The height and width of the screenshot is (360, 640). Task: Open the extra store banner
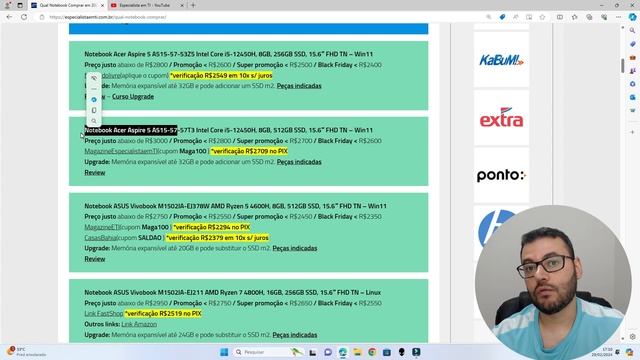coord(501,118)
